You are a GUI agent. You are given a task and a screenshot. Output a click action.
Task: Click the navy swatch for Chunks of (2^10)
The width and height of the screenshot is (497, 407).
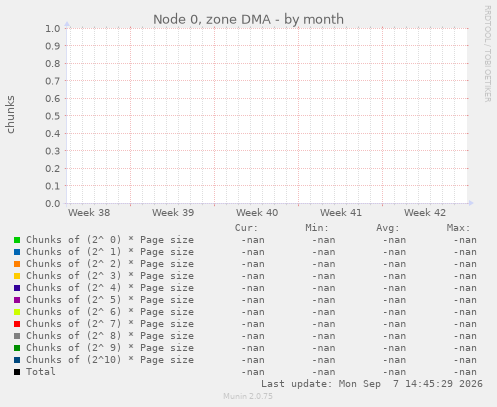(17, 360)
